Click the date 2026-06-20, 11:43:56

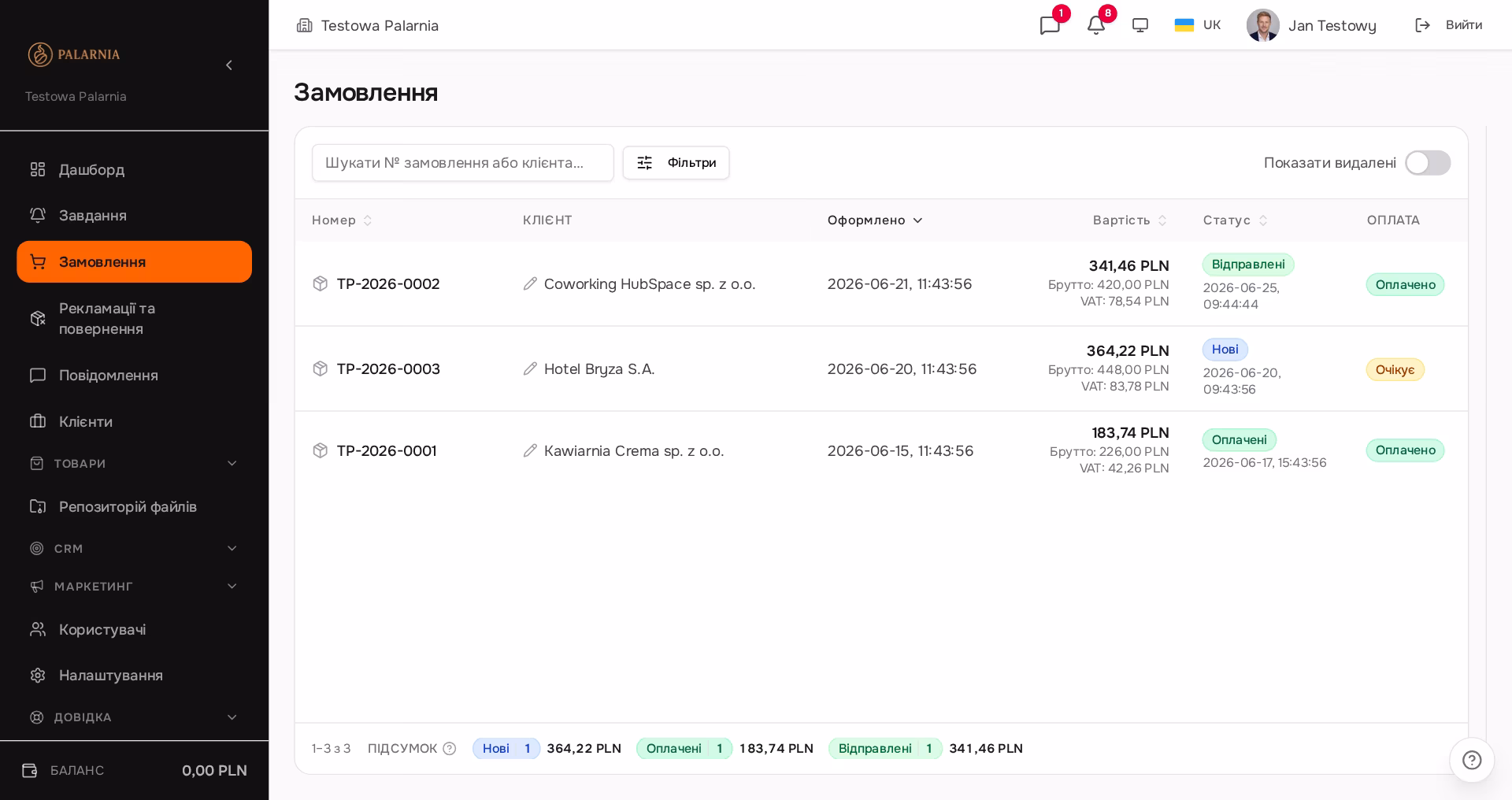(x=902, y=369)
